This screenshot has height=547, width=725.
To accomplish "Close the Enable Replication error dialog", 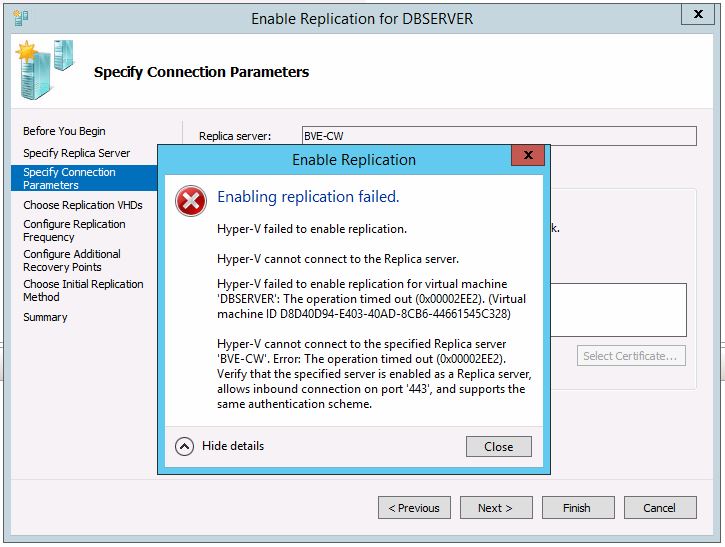I will (528, 155).
